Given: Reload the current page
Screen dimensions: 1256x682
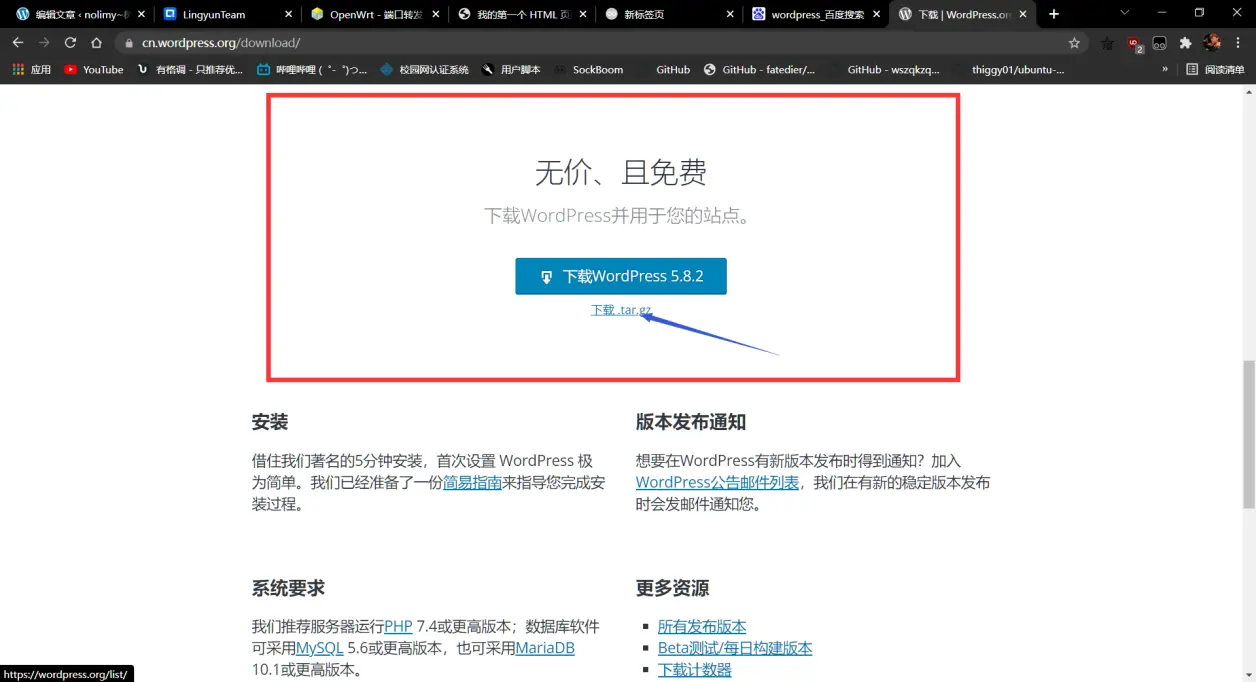Looking at the screenshot, I should pyautogui.click(x=70, y=43).
